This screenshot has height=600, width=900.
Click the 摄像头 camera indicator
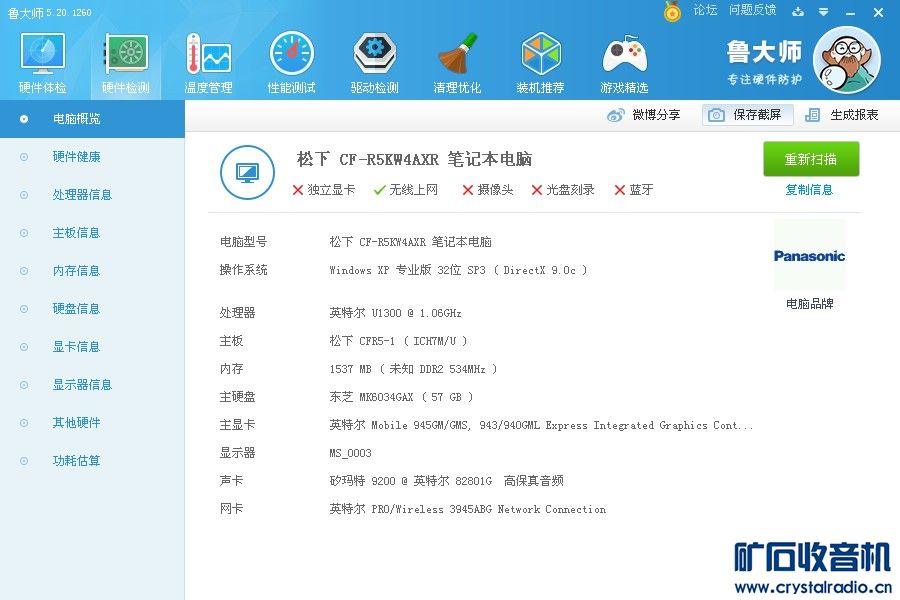488,190
